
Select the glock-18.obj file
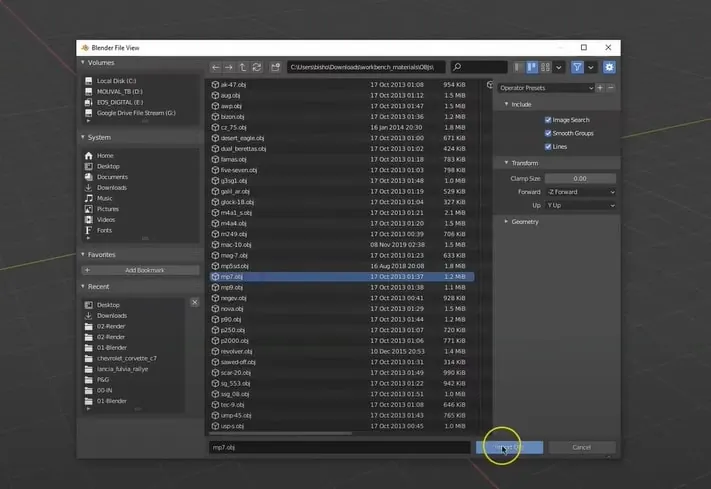click(342, 202)
